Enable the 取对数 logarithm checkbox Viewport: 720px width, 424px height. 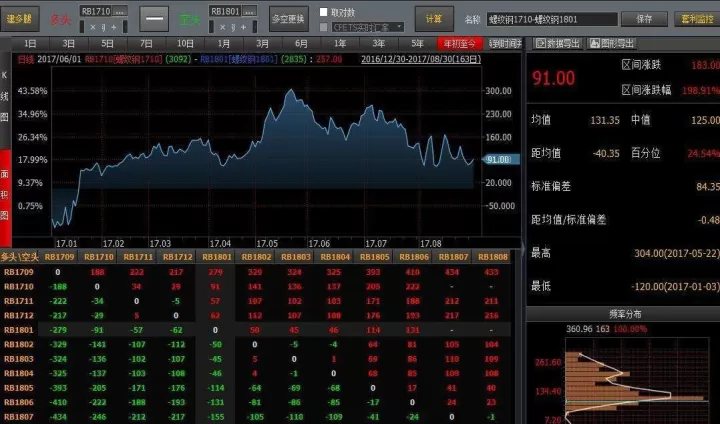point(323,12)
